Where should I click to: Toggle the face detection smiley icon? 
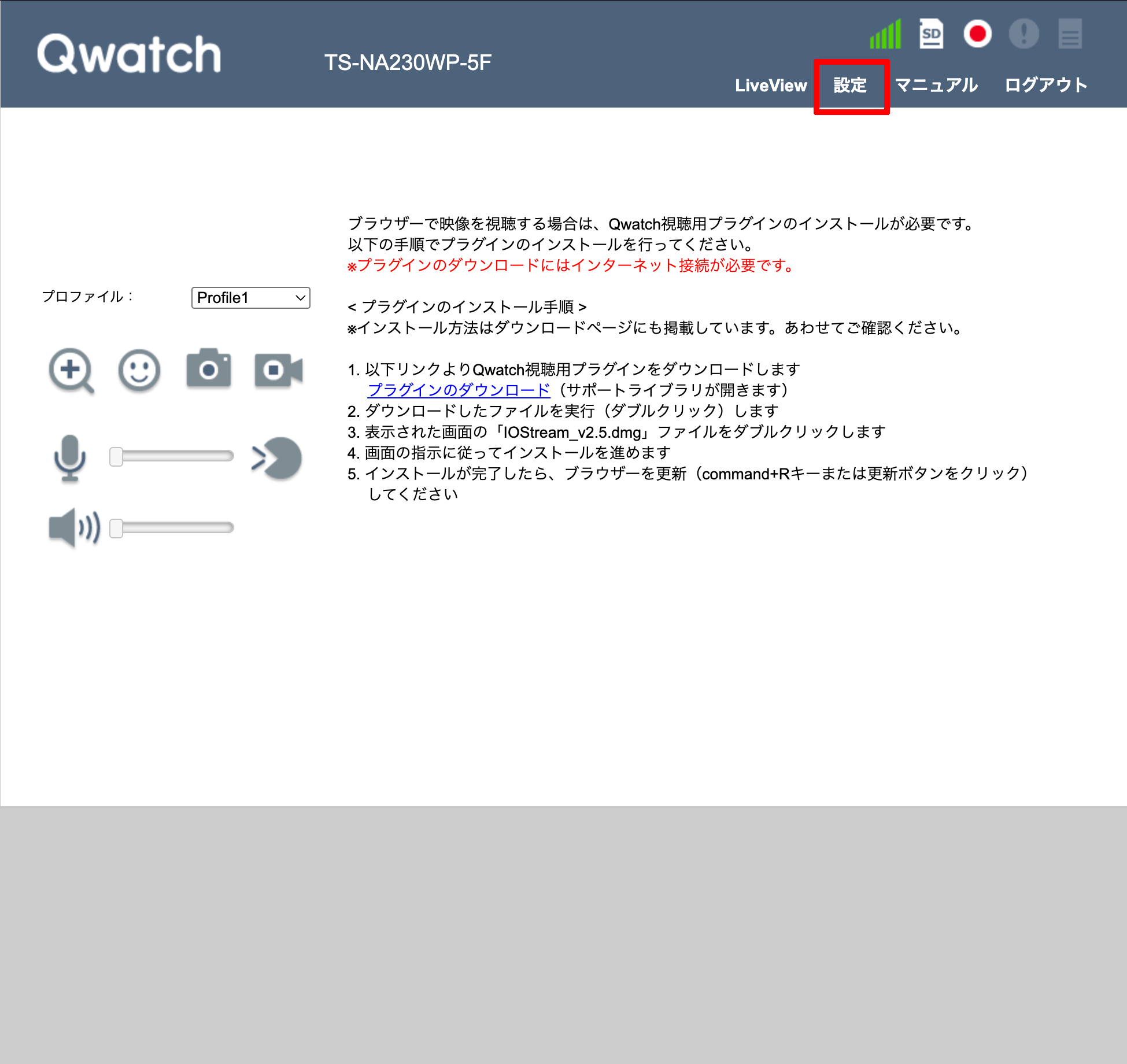point(139,371)
